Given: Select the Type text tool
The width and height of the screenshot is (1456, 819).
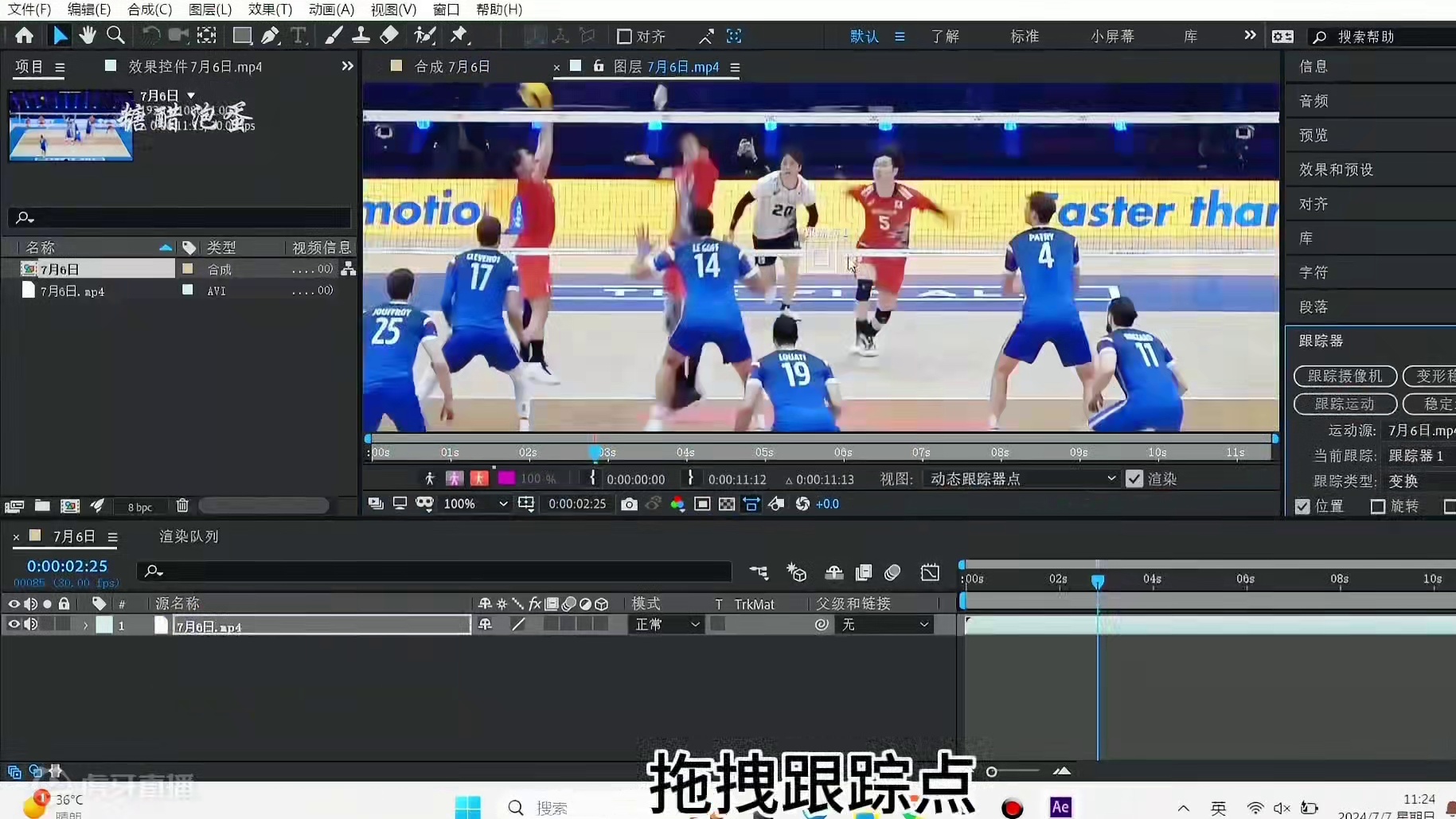Looking at the screenshot, I should (299, 35).
